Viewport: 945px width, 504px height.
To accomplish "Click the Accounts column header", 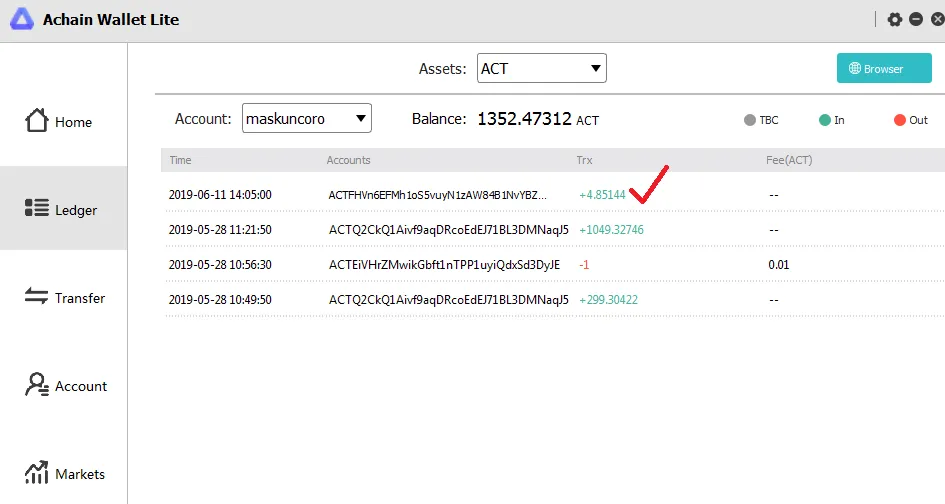I will (x=348, y=160).
